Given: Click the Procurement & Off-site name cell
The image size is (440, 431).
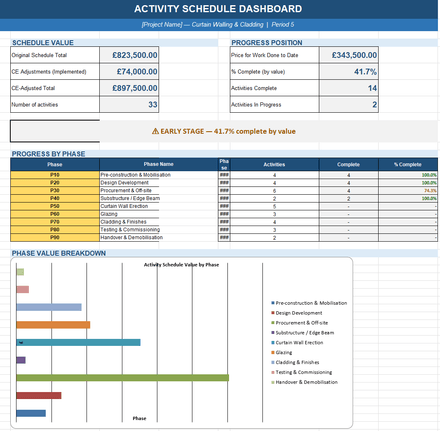Looking at the screenshot, I should (x=158, y=190).
